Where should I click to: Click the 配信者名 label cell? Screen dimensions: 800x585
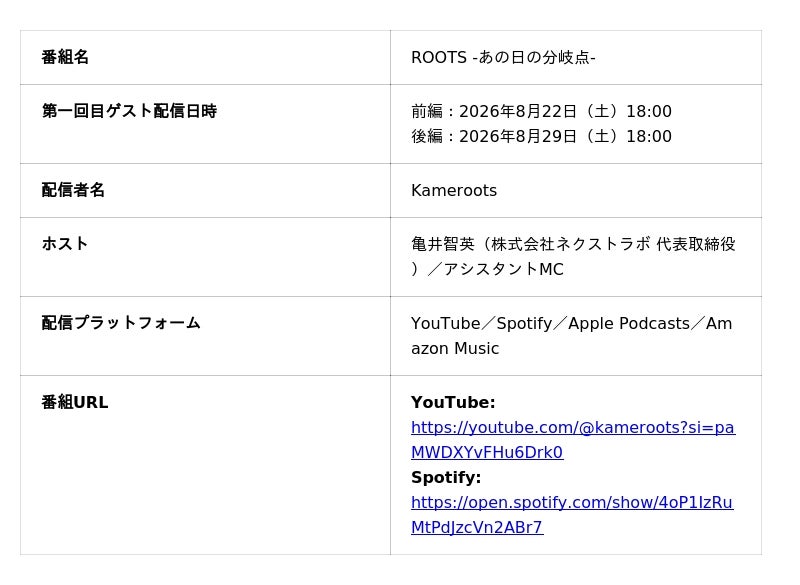coord(205,190)
